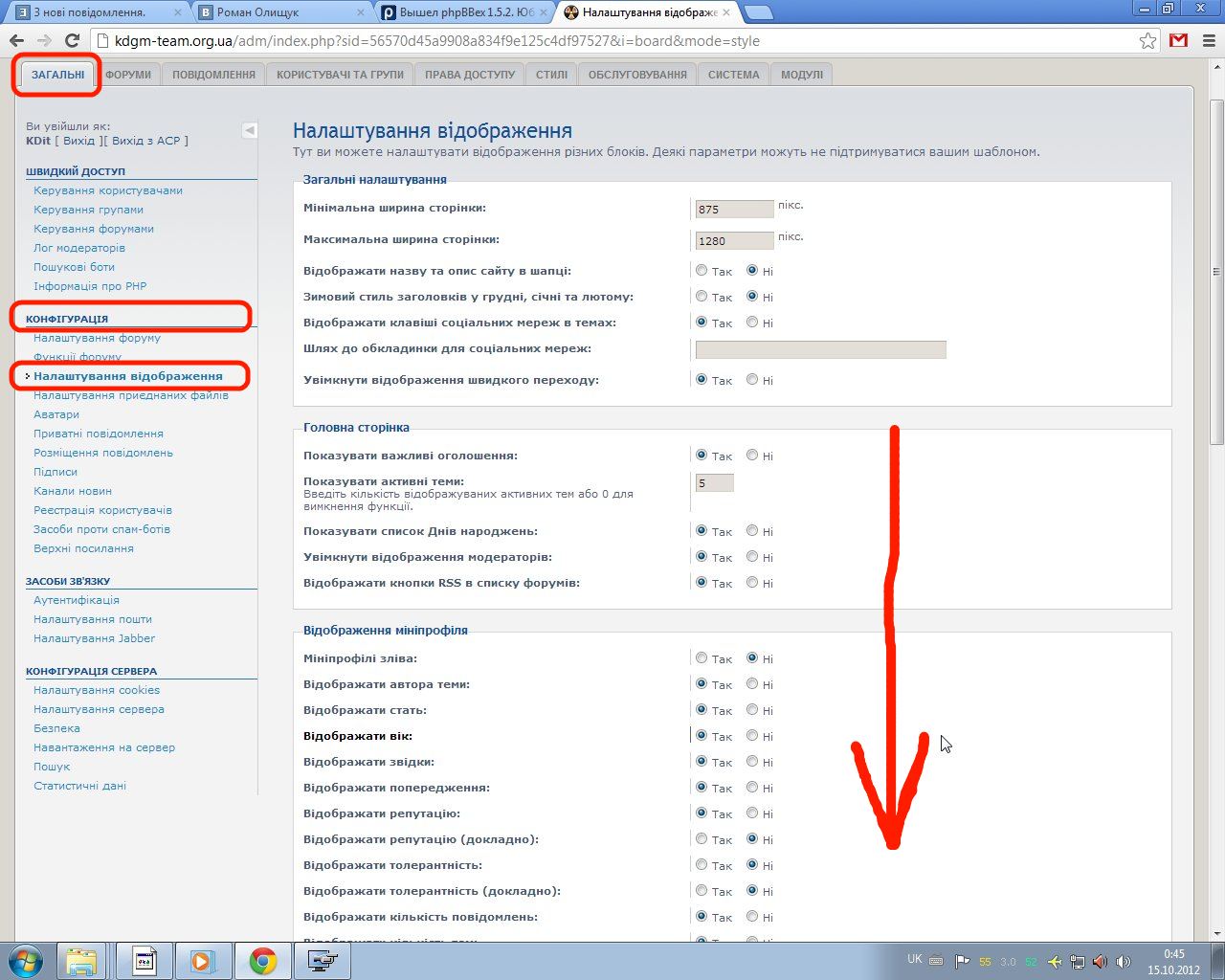Select 'Ні' for Показувати важливі оголошення
This screenshot has width=1225, height=980.
(x=752, y=456)
